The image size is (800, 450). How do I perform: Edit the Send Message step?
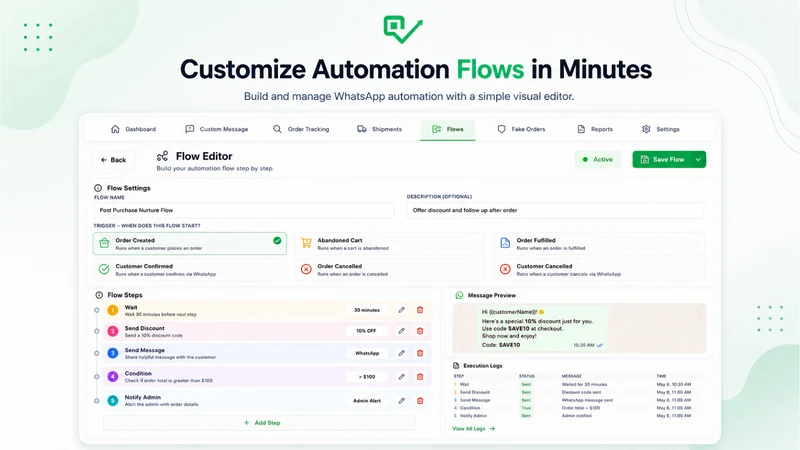tap(402, 353)
